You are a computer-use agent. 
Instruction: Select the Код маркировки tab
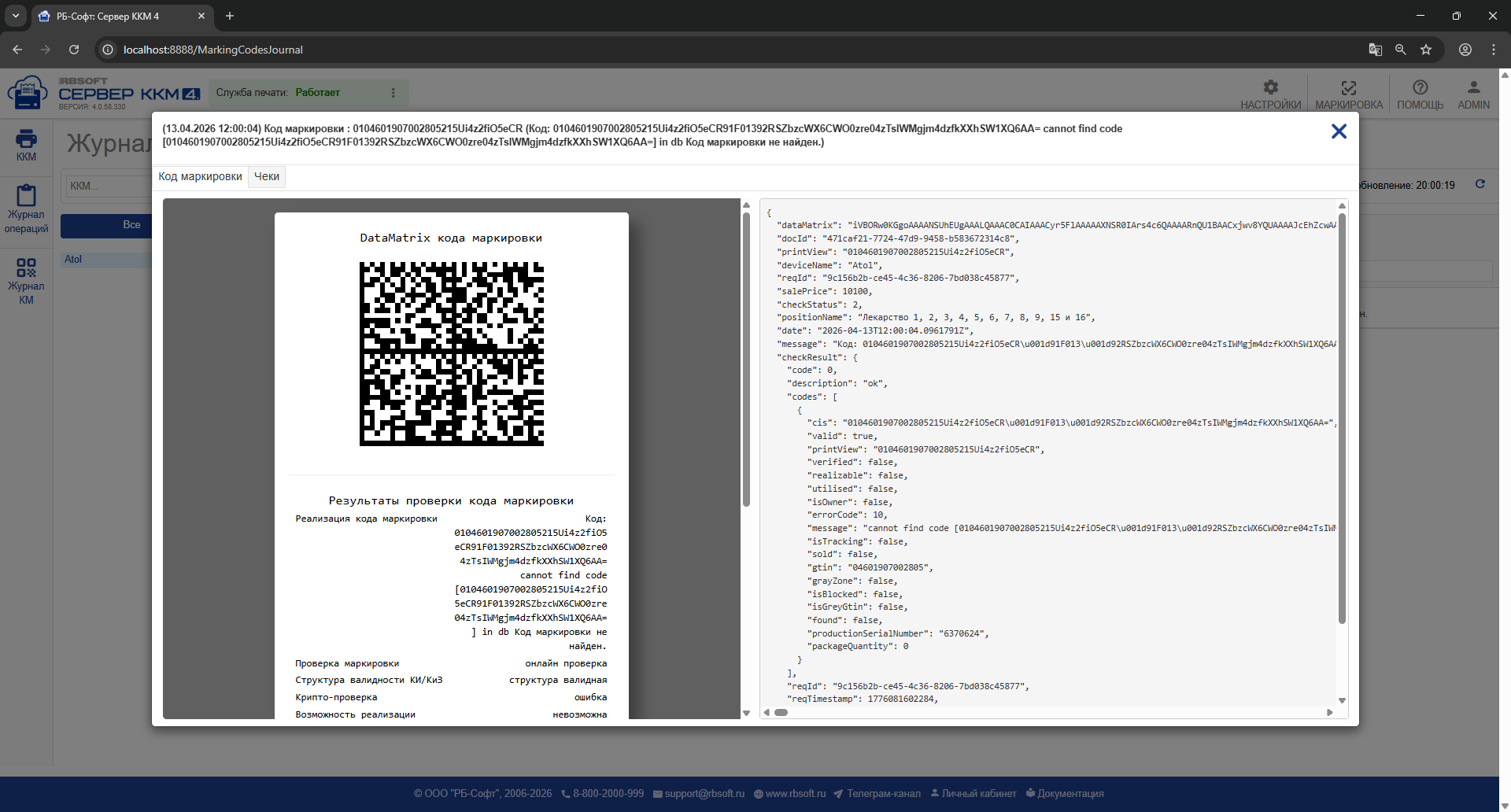click(x=201, y=176)
